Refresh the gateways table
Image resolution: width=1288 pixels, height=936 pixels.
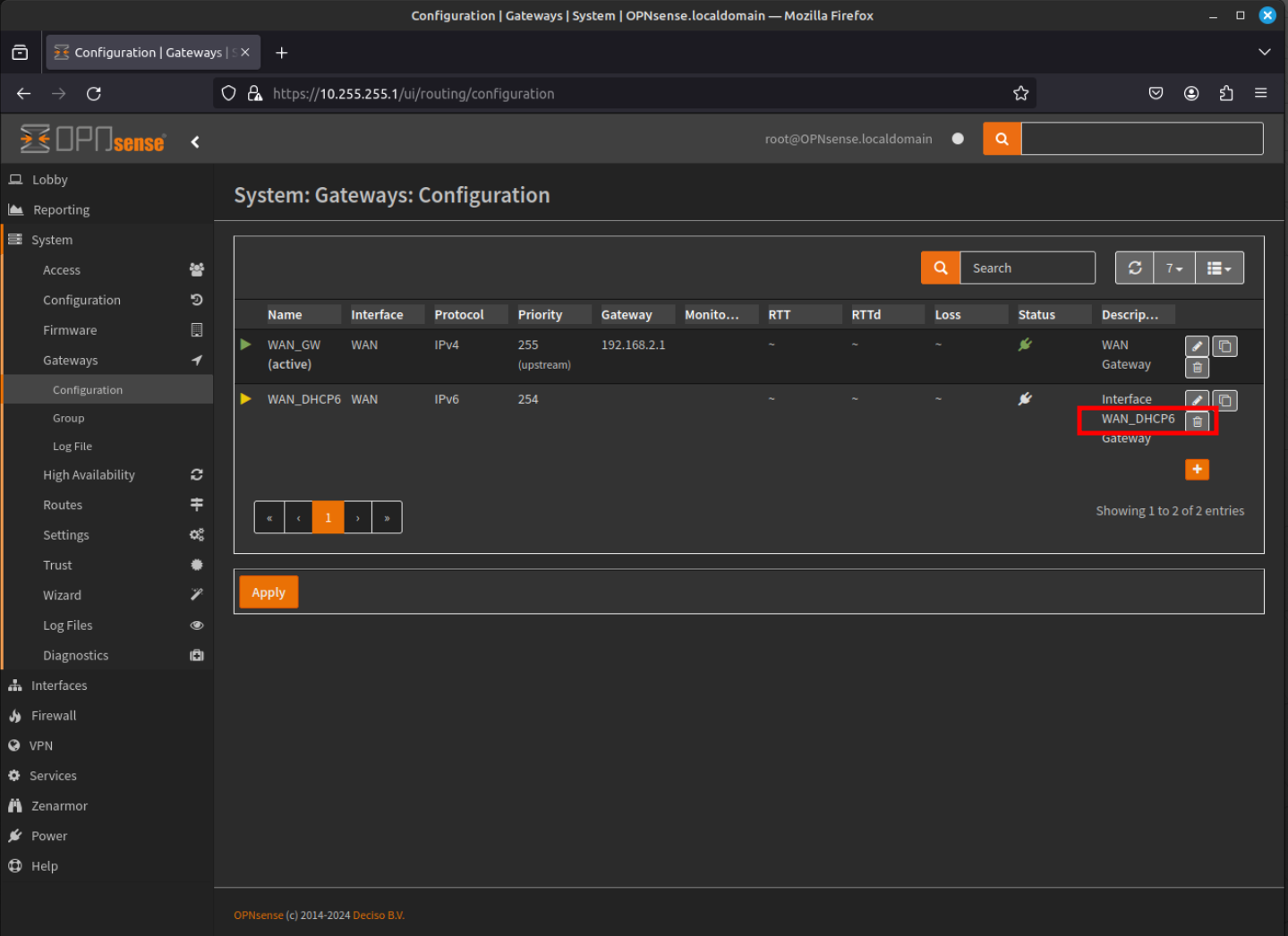pyautogui.click(x=1134, y=268)
